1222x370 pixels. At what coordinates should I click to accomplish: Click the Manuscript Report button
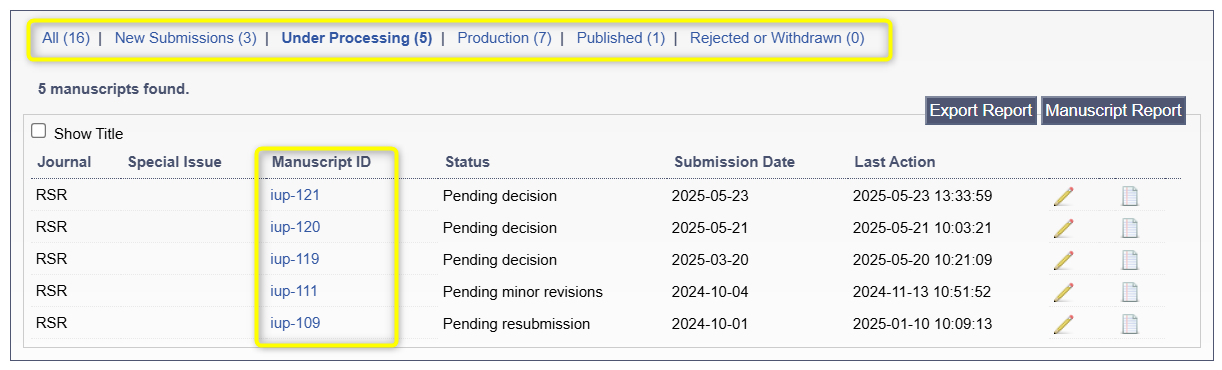coord(1114,111)
